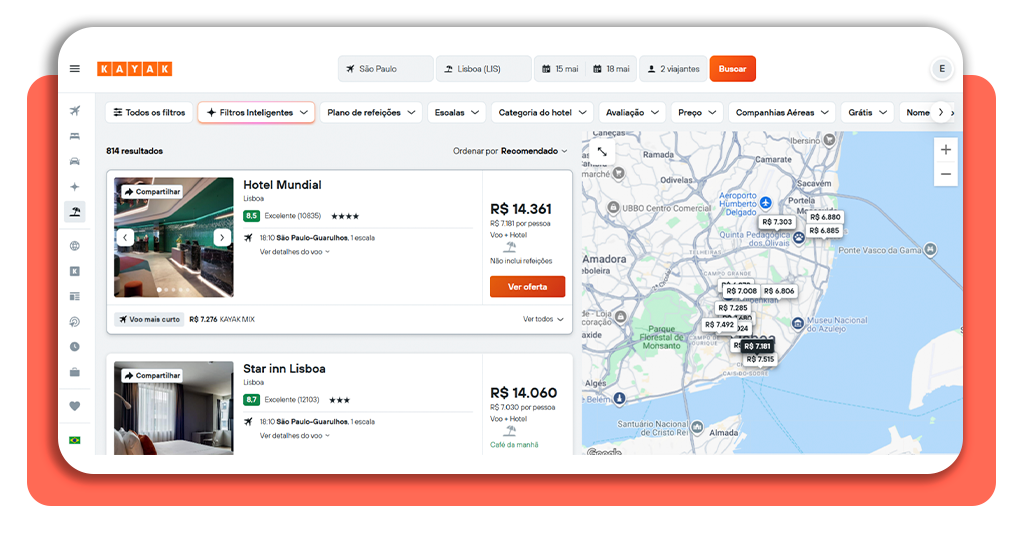Change Ordenar por Recomendado sorting
1024x536 pixels.
click(x=510, y=151)
